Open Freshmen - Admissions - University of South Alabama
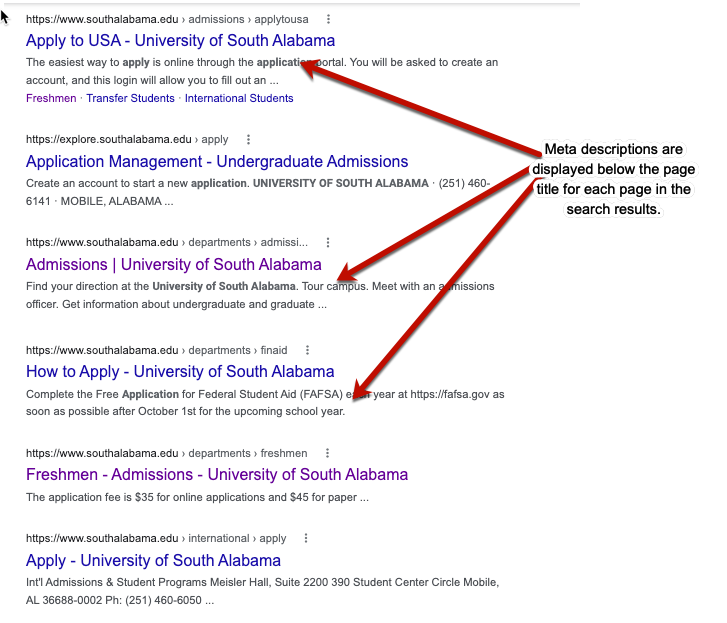The image size is (727, 623). pos(217,475)
